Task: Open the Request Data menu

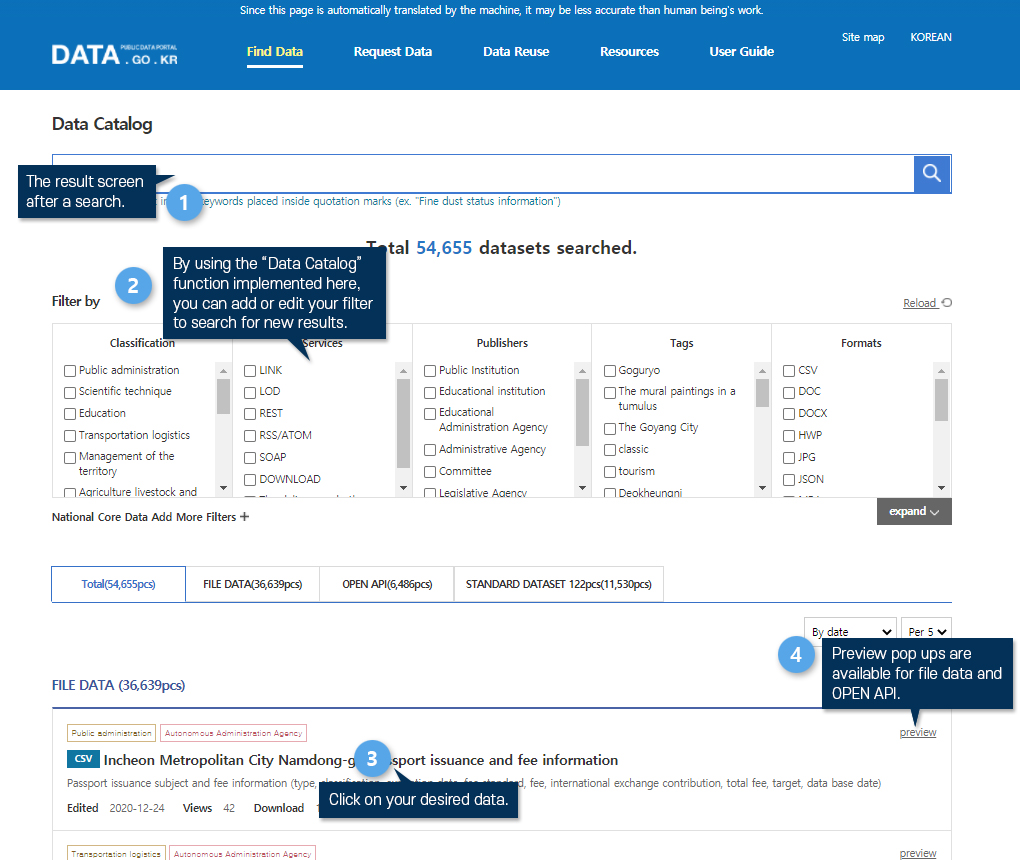Action: point(392,52)
